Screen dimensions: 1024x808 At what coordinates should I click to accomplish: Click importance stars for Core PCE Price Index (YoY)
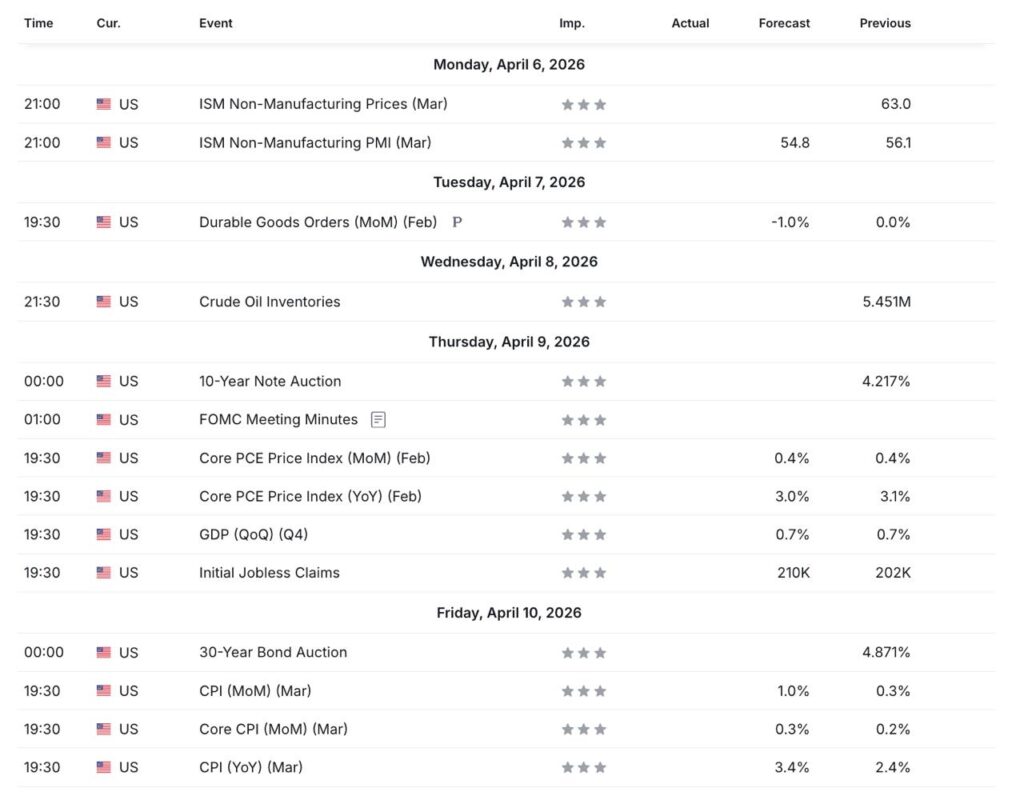[584, 497]
